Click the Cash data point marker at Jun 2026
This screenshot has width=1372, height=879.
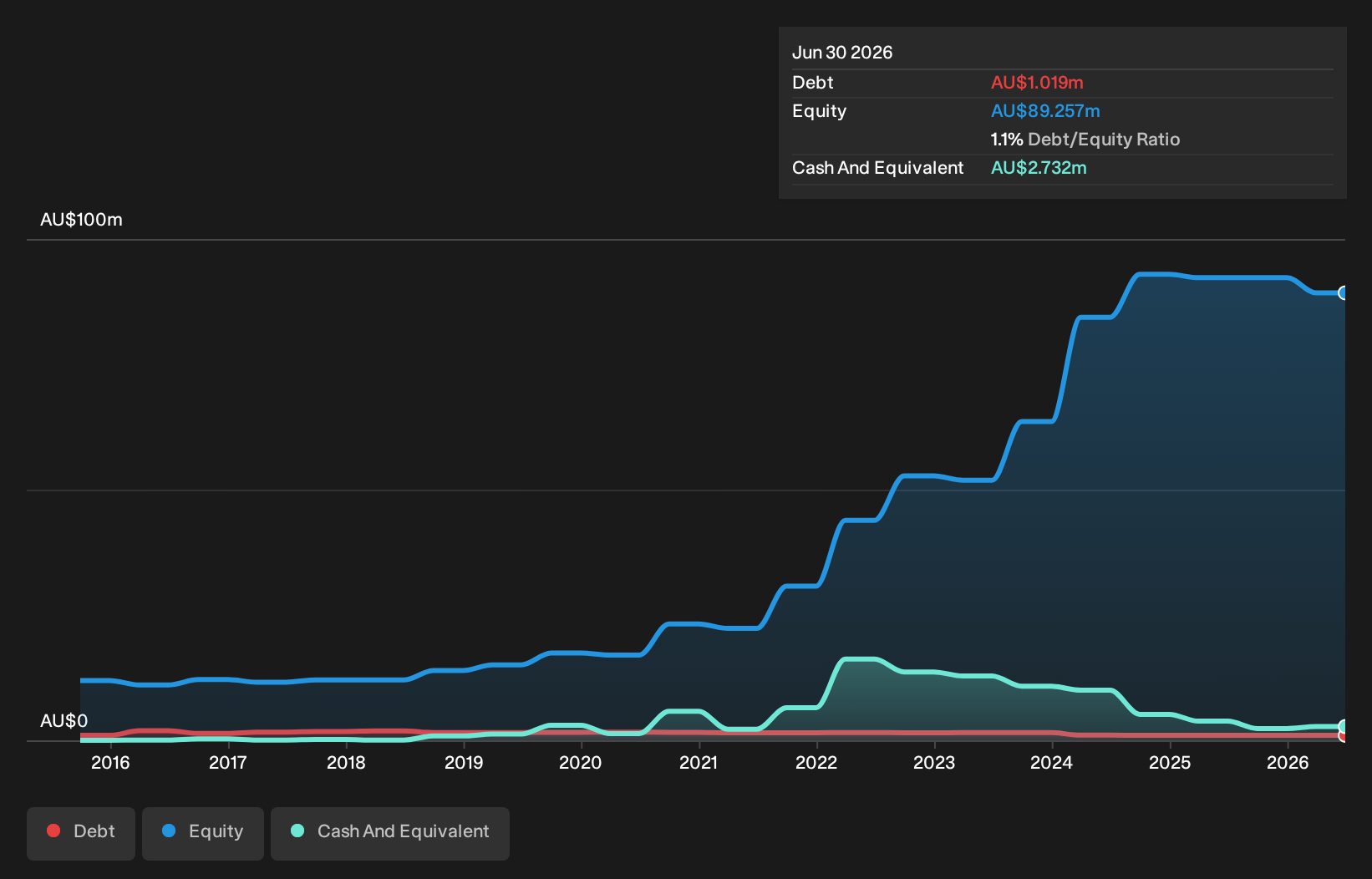click(1344, 727)
